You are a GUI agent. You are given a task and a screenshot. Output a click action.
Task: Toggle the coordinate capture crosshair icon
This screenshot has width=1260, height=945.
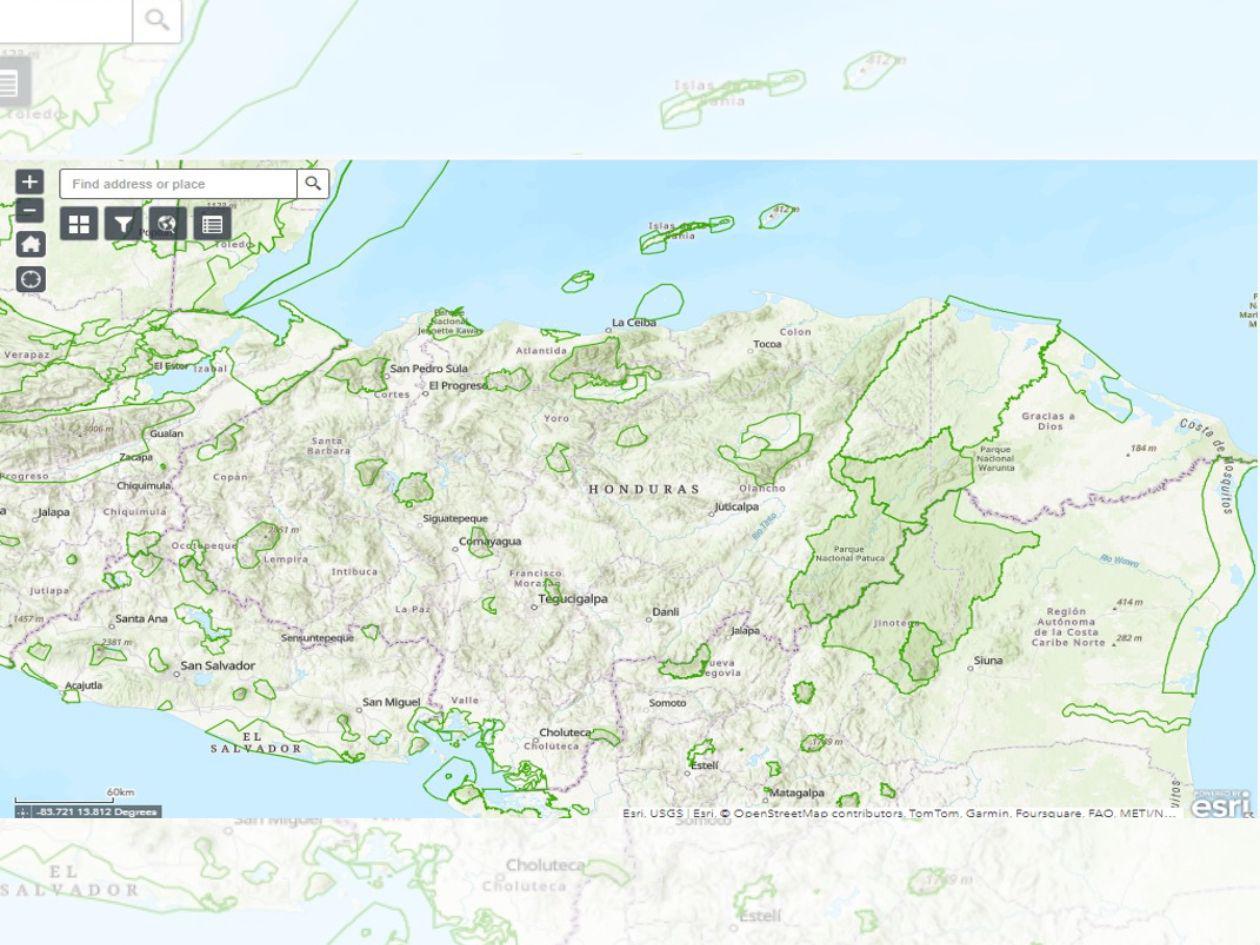(23, 812)
